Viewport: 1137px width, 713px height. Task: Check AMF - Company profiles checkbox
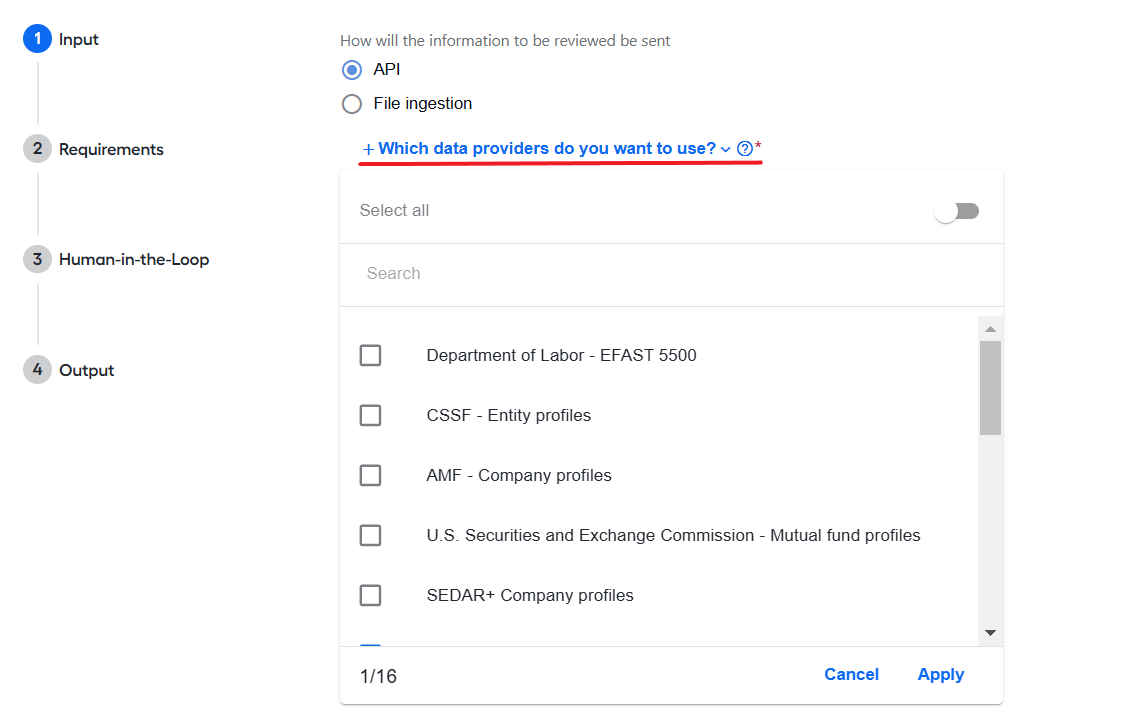tap(371, 475)
